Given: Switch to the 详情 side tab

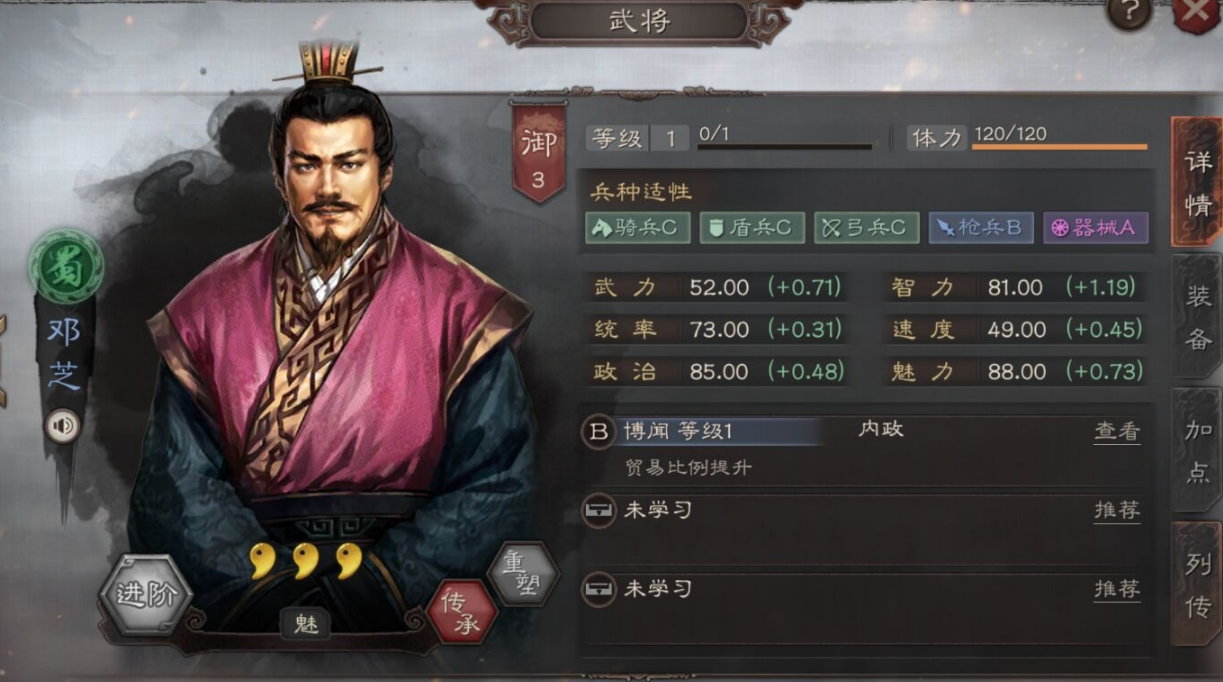Looking at the screenshot, I should (x=1197, y=182).
